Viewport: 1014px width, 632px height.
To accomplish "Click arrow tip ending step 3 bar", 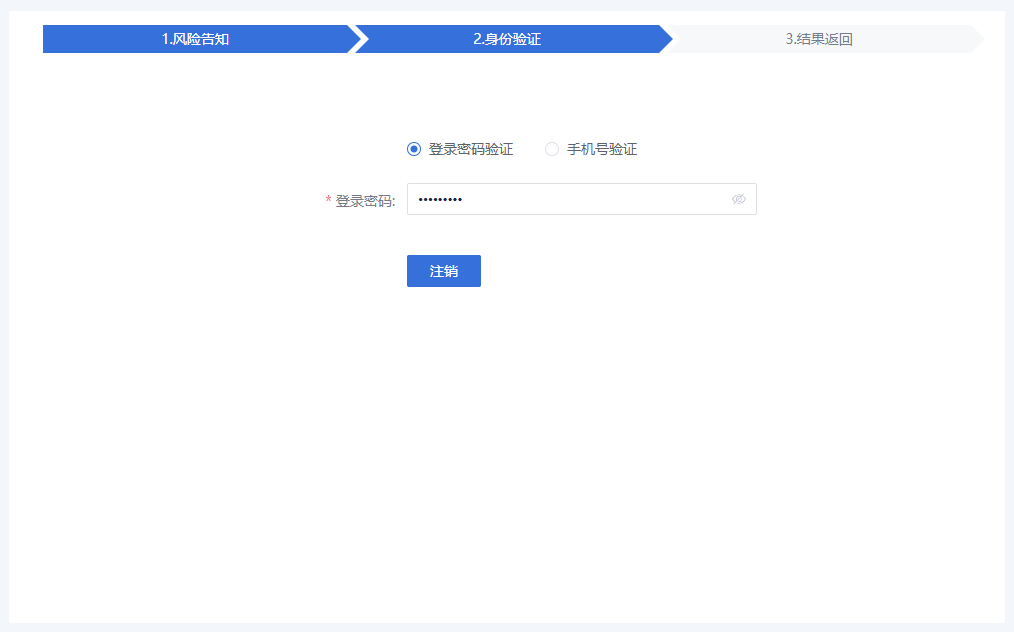I will coord(979,39).
